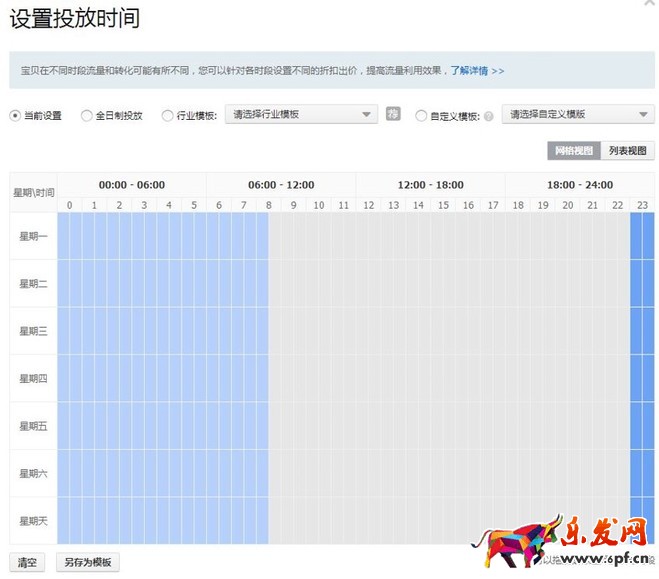This screenshot has height=579, width=659.
Task: Open the 请选择行业模板 dropdown
Action: pos(302,115)
